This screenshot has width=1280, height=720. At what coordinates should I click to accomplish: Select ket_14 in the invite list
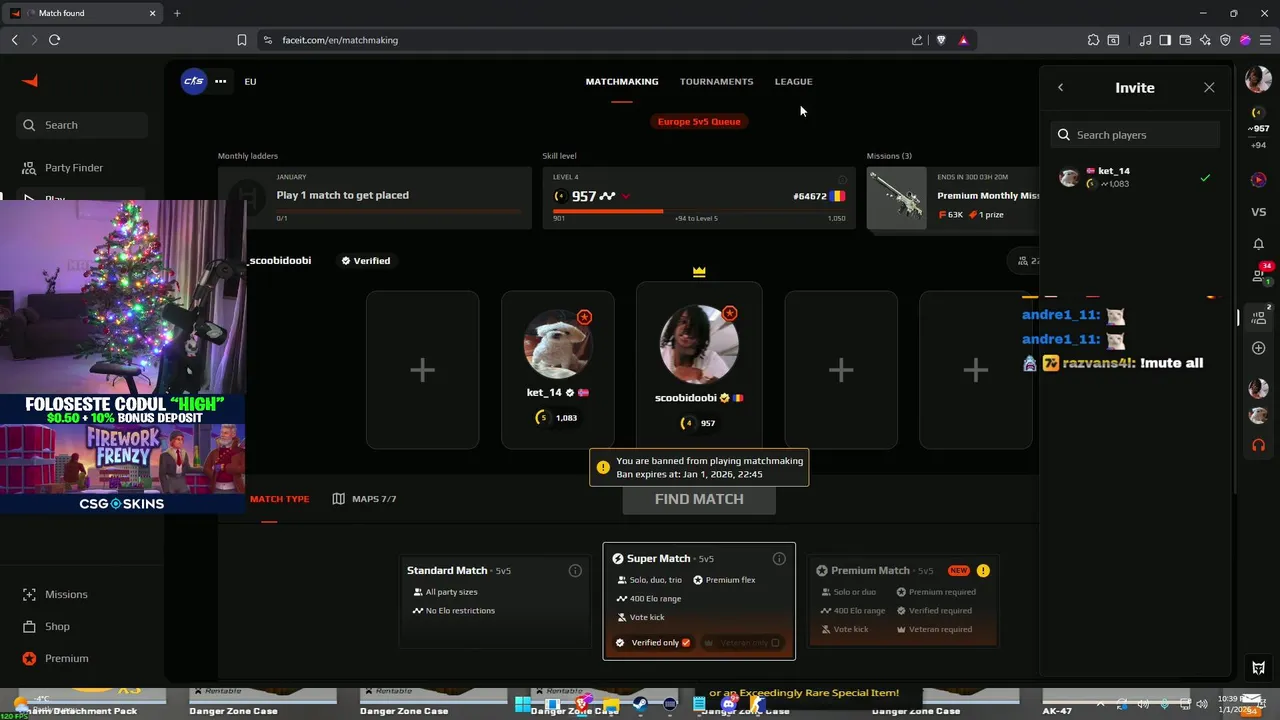pos(1135,178)
